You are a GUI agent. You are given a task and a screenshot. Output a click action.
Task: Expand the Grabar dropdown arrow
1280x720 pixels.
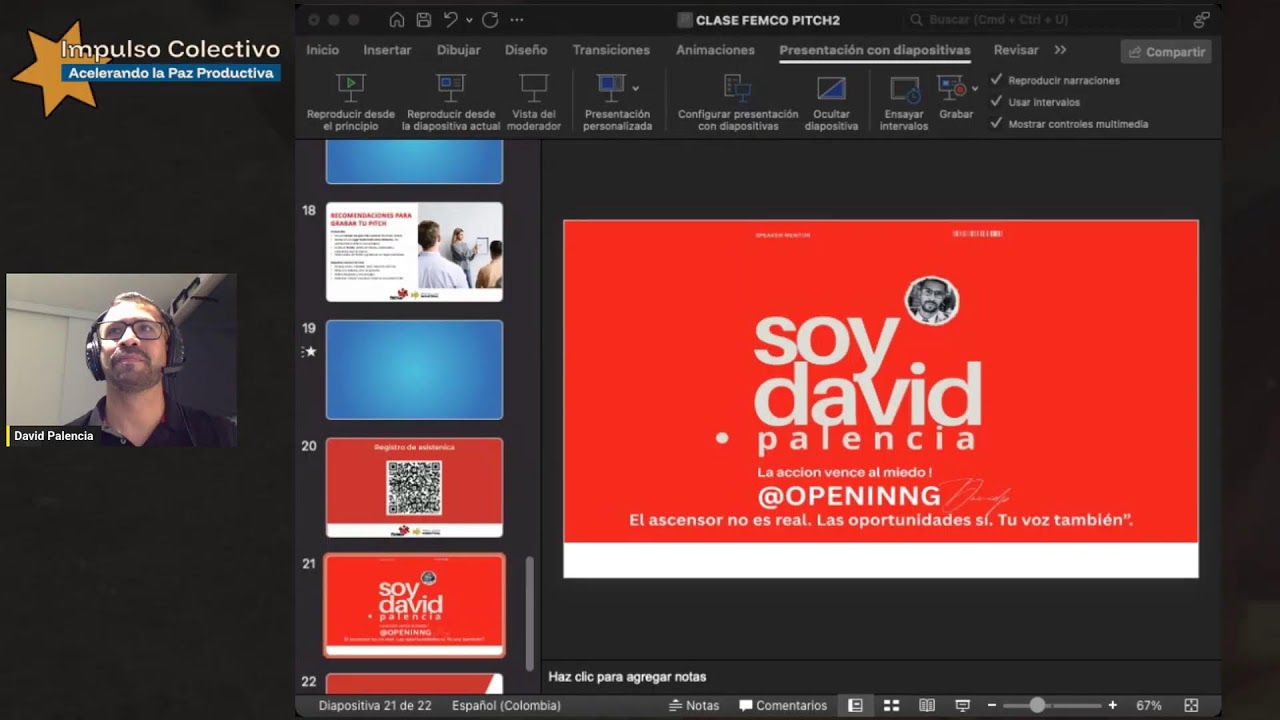coord(975,88)
